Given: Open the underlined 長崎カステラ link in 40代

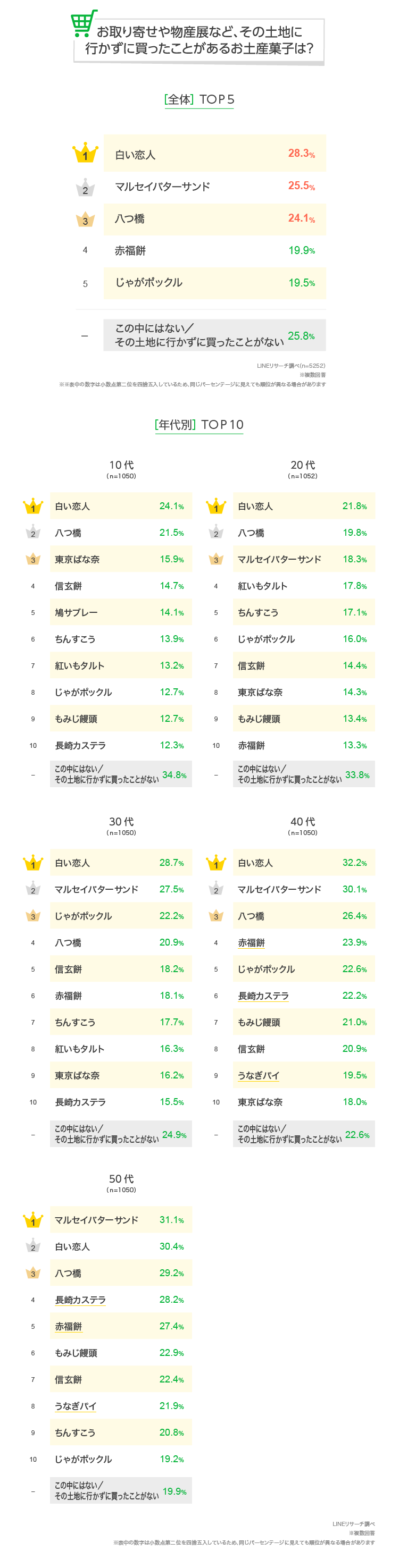Looking at the screenshot, I should [263, 996].
